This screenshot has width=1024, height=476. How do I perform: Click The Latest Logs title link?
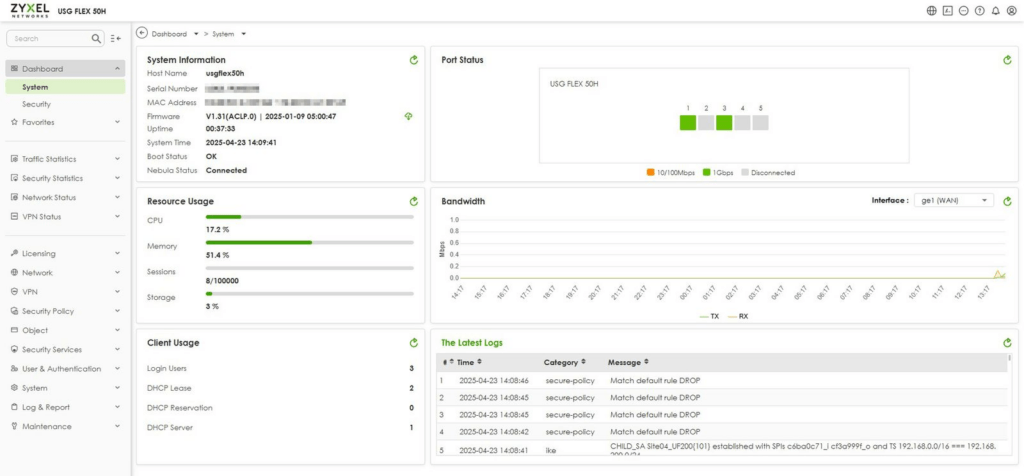point(472,343)
